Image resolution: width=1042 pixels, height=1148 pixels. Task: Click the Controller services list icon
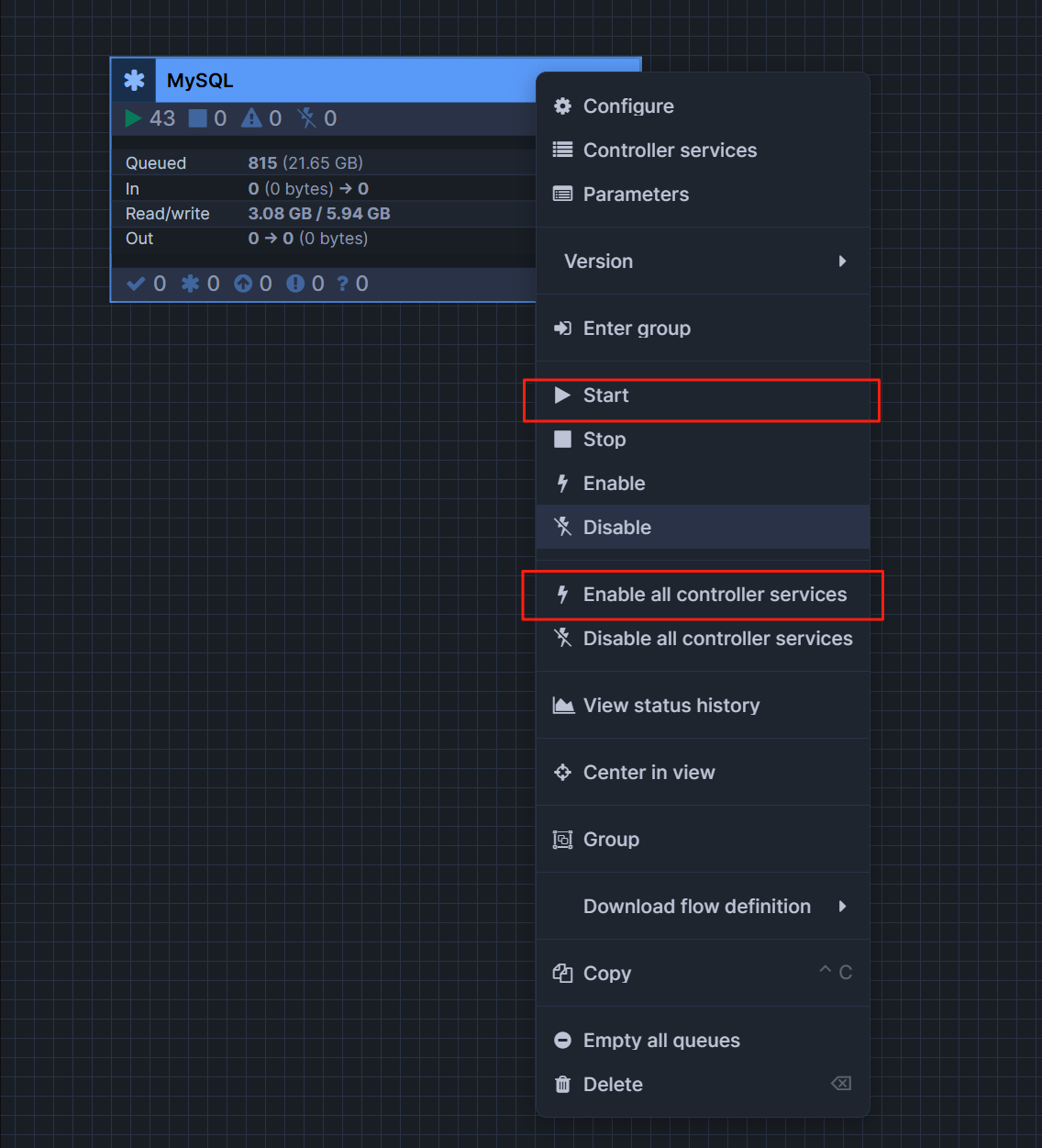[x=562, y=150]
